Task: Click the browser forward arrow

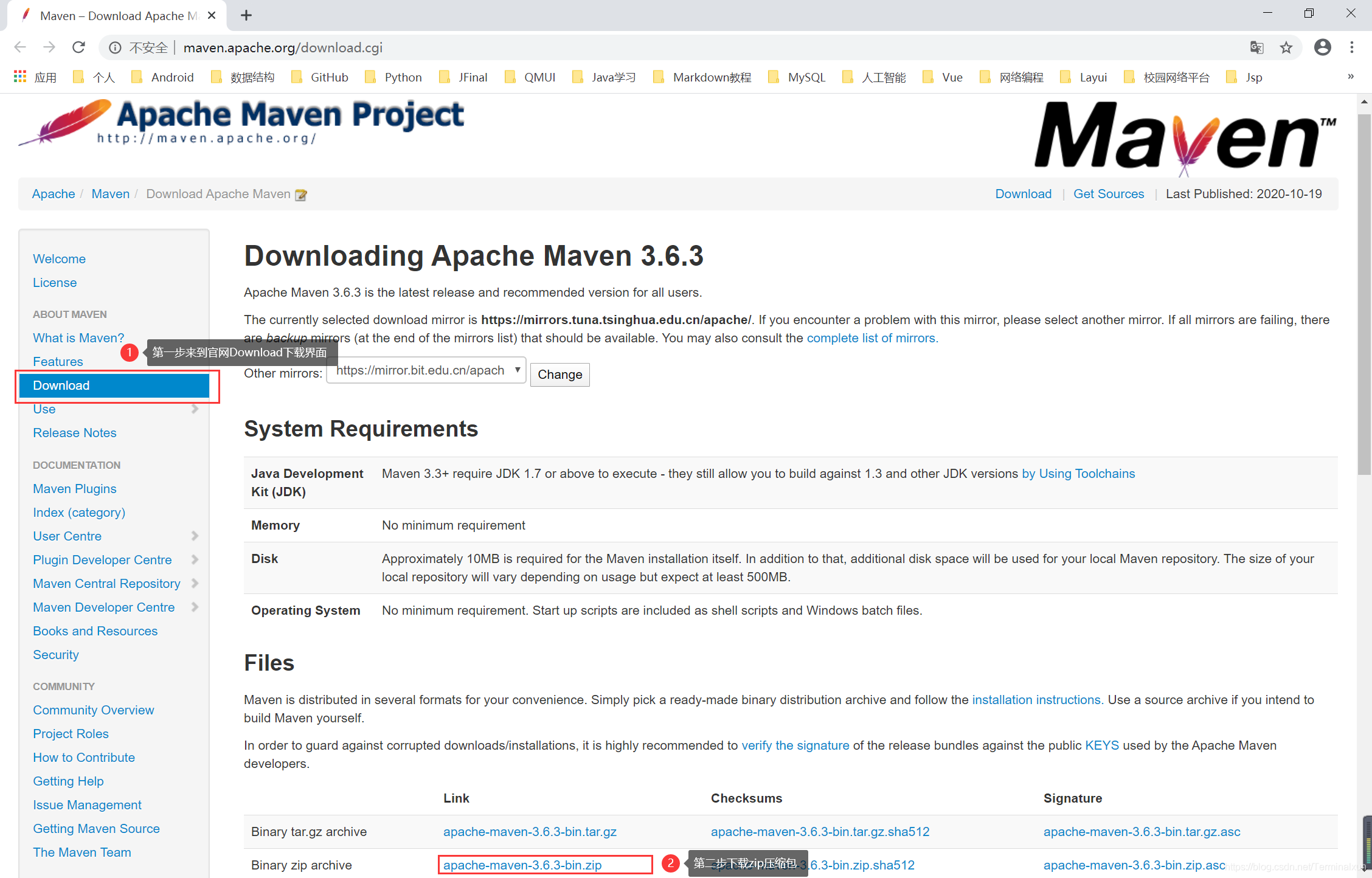Action: click(49, 47)
